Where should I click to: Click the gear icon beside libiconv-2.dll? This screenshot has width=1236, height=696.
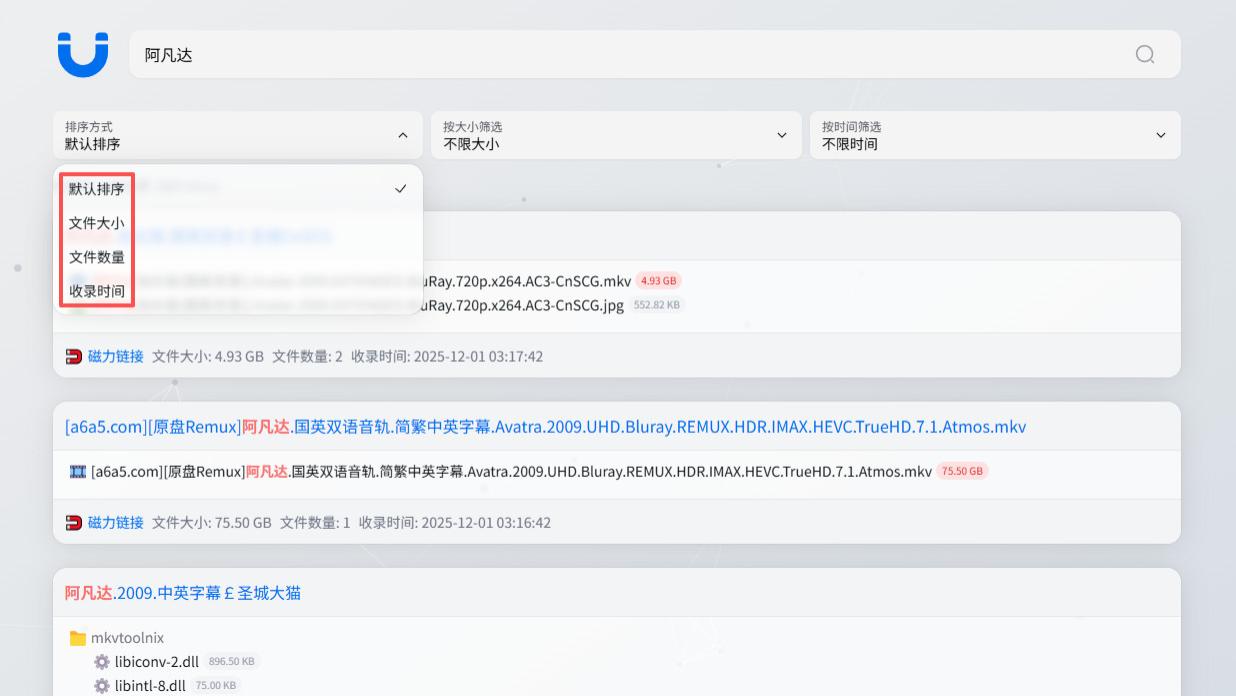(99, 661)
